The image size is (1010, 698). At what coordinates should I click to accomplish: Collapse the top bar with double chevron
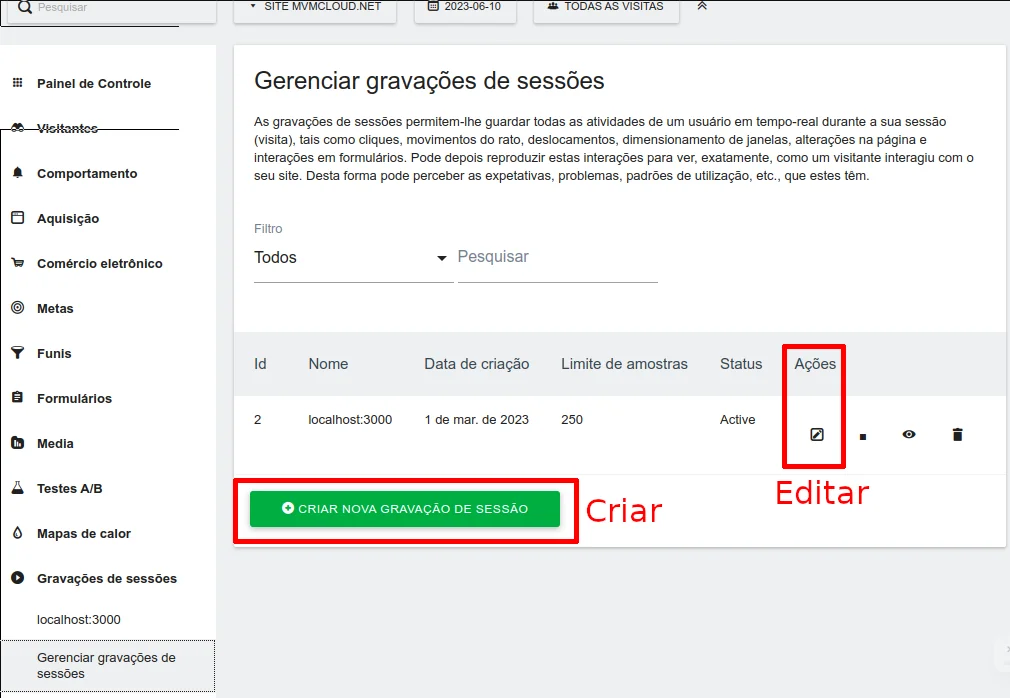702,6
